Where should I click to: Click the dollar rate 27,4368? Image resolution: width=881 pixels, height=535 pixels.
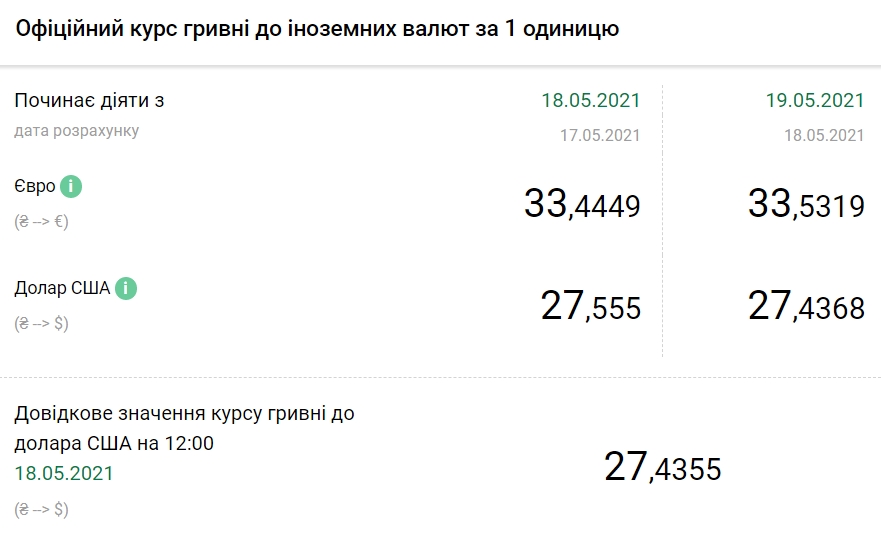pyautogui.click(x=806, y=307)
